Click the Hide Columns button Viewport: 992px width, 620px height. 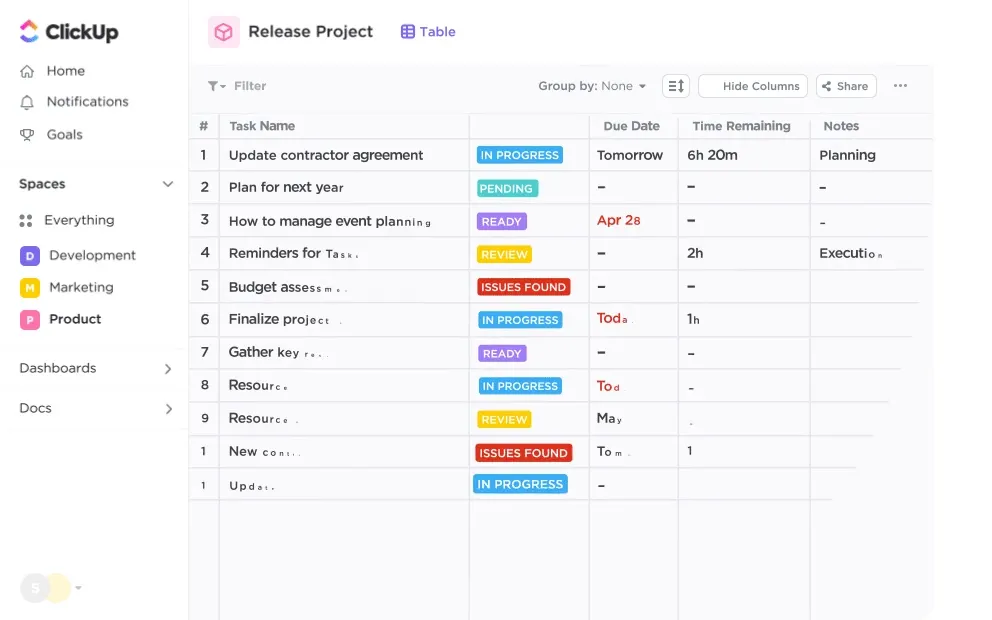point(753,86)
